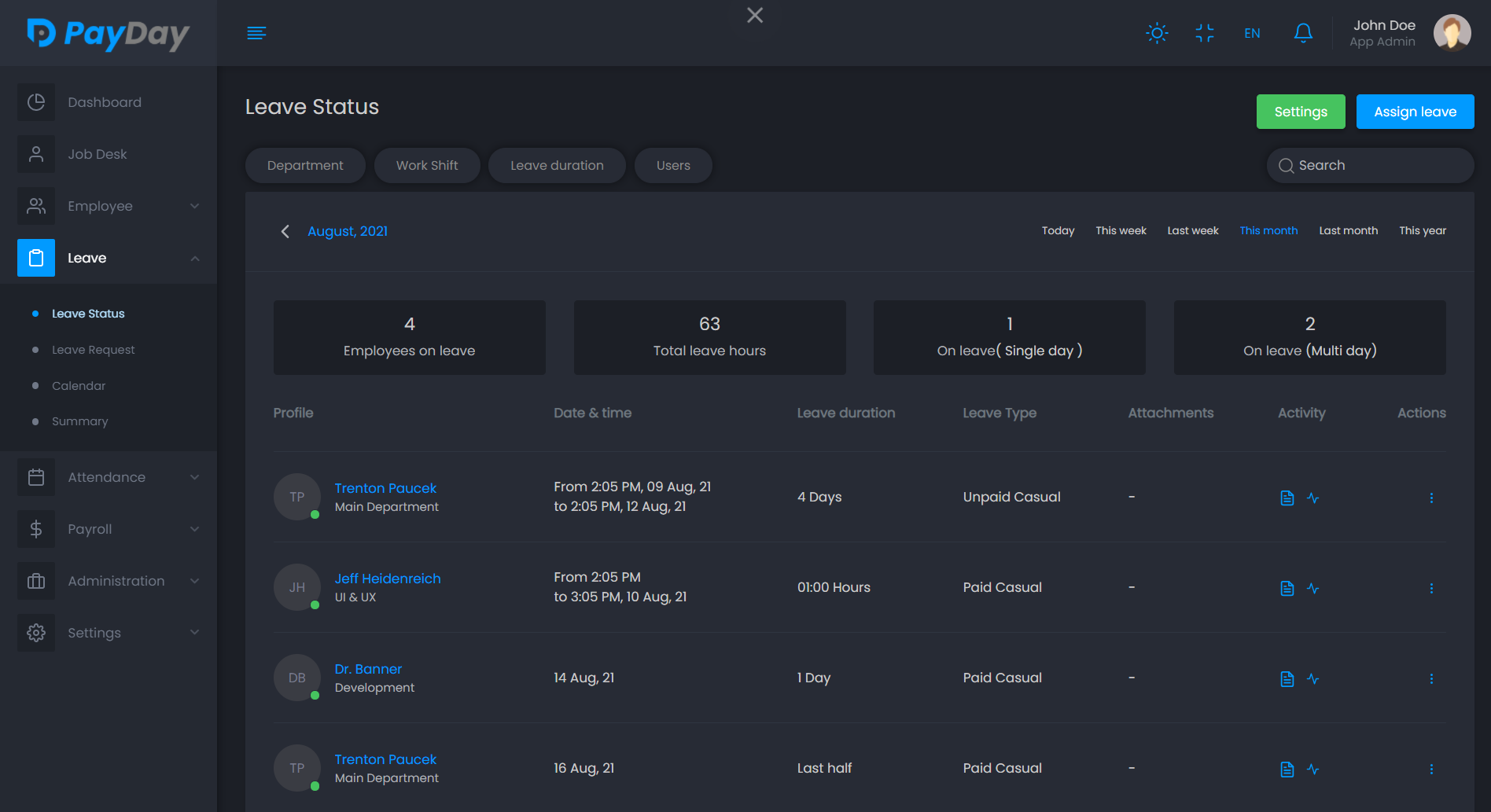
Task: Click the PayDay logo
Action: pos(109,33)
